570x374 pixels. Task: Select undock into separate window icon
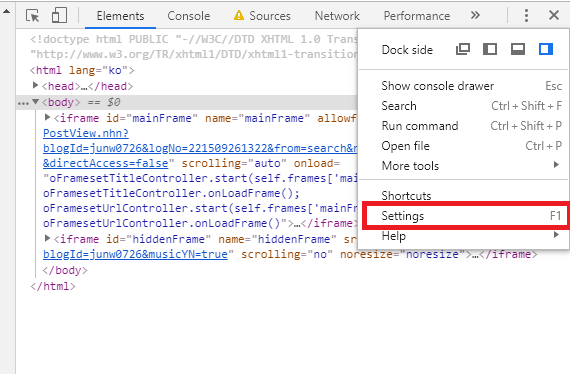click(x=463, y=49)
